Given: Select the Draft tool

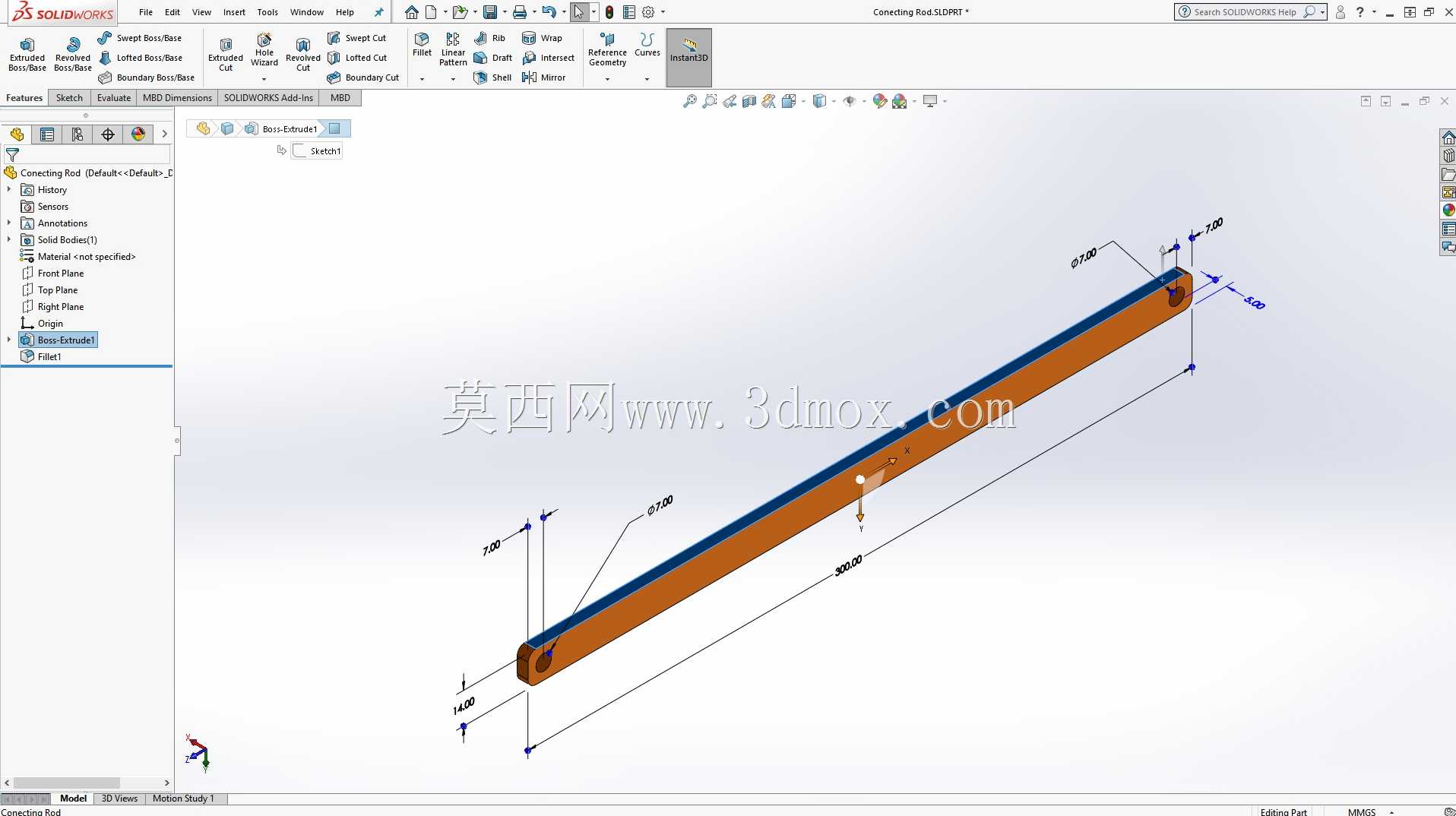Looking at the screenshot, I should click(x=493, y=58).
